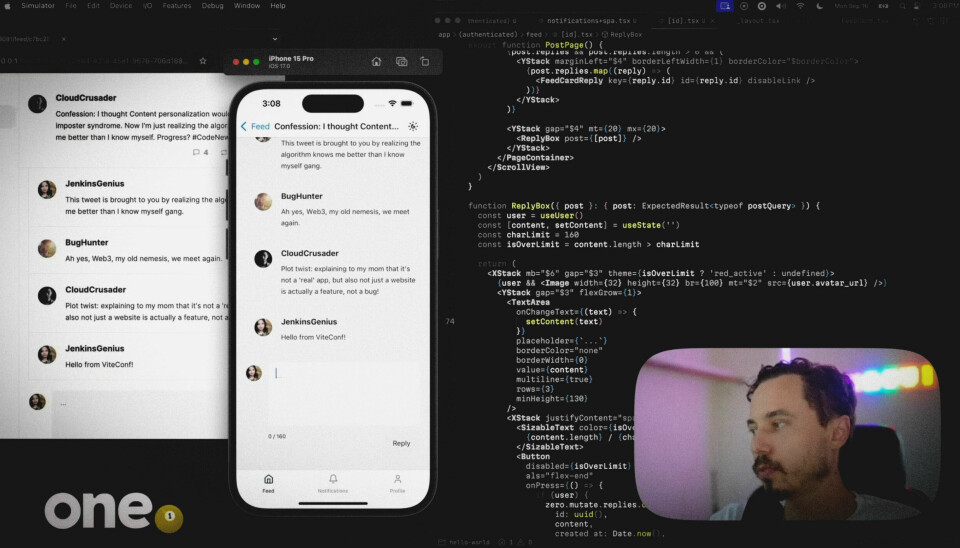Open the File menu
Viewport: 960px width, 548px height.
(71, 6)
